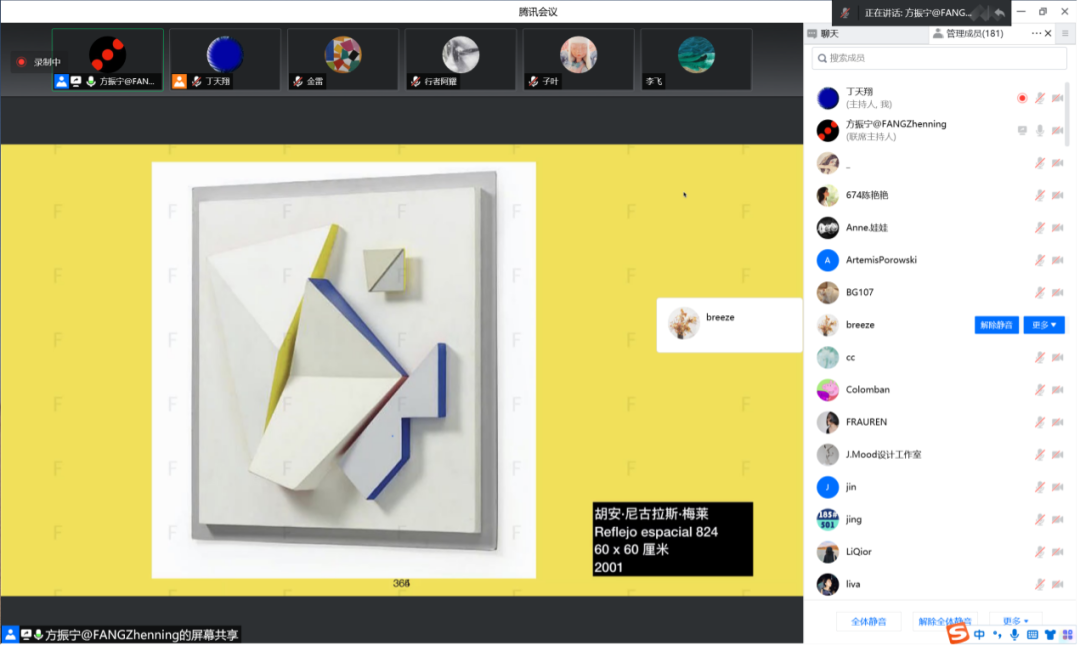This screenshot has width=1080, height=646.
Task: Click the member list vertical scrollbar
Action: [x=1068, y=115]
